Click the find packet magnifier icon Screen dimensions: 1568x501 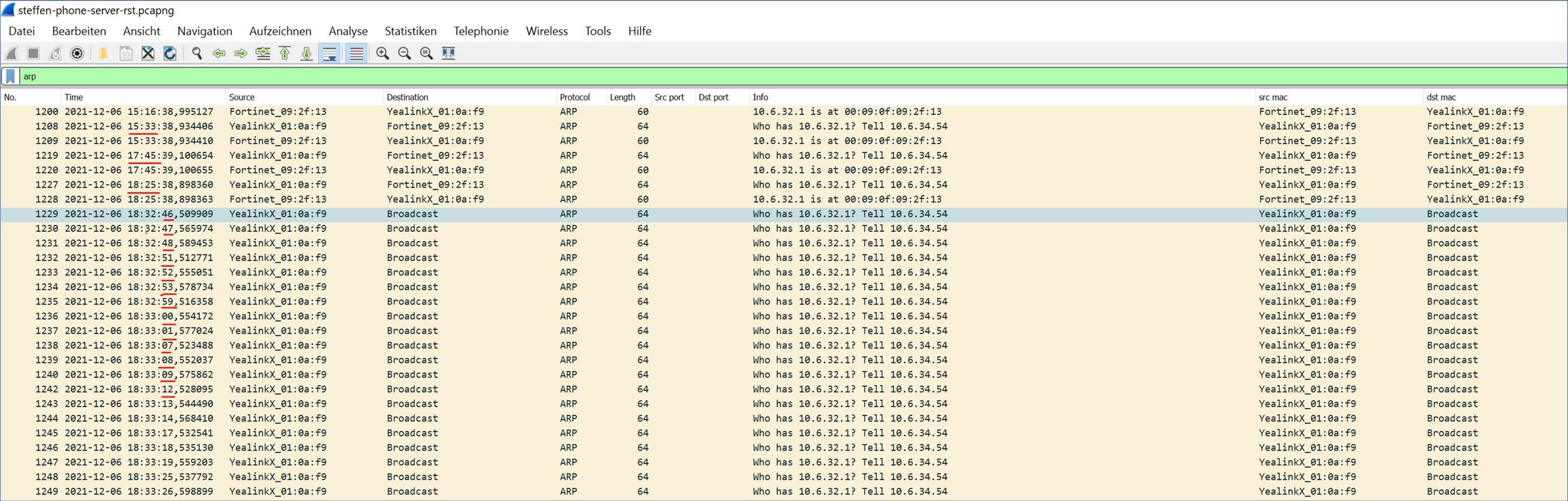point(197,54)
